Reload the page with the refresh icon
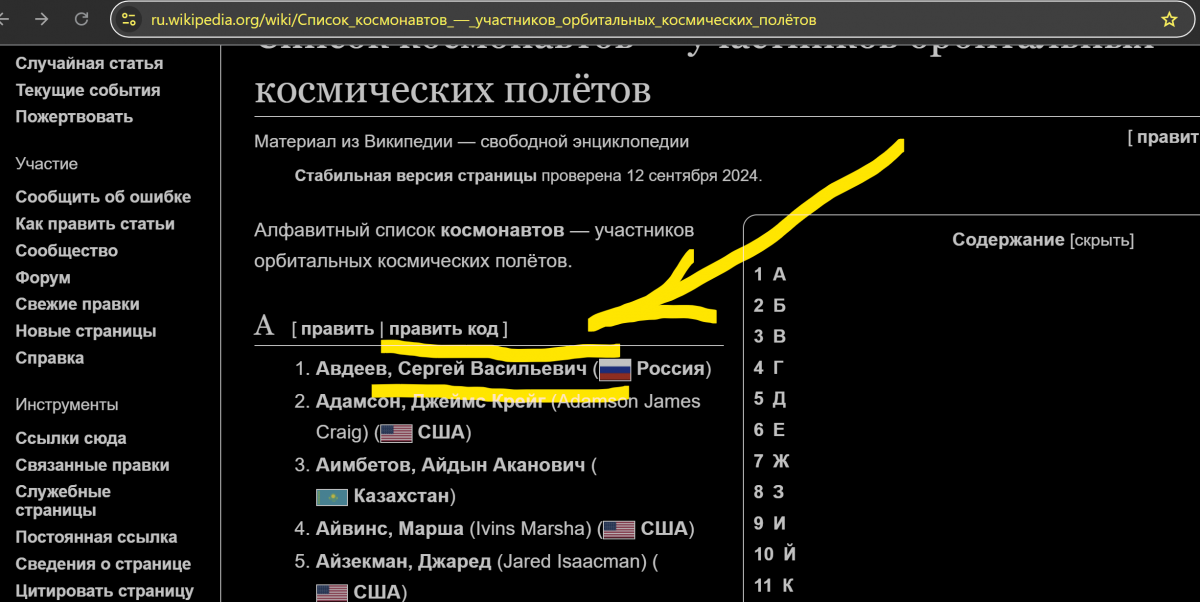 81,19
